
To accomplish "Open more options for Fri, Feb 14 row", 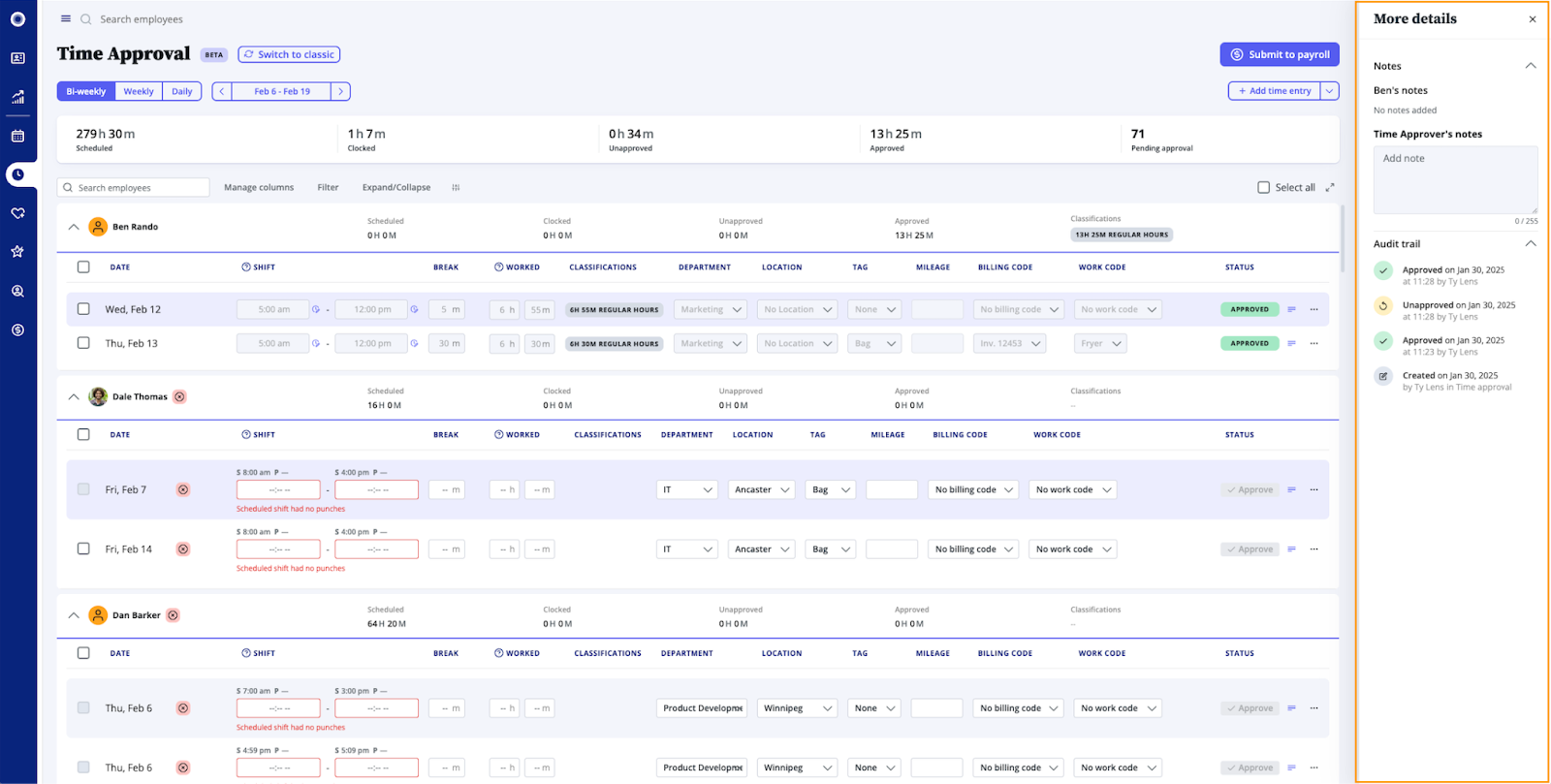I will 1314,549.
